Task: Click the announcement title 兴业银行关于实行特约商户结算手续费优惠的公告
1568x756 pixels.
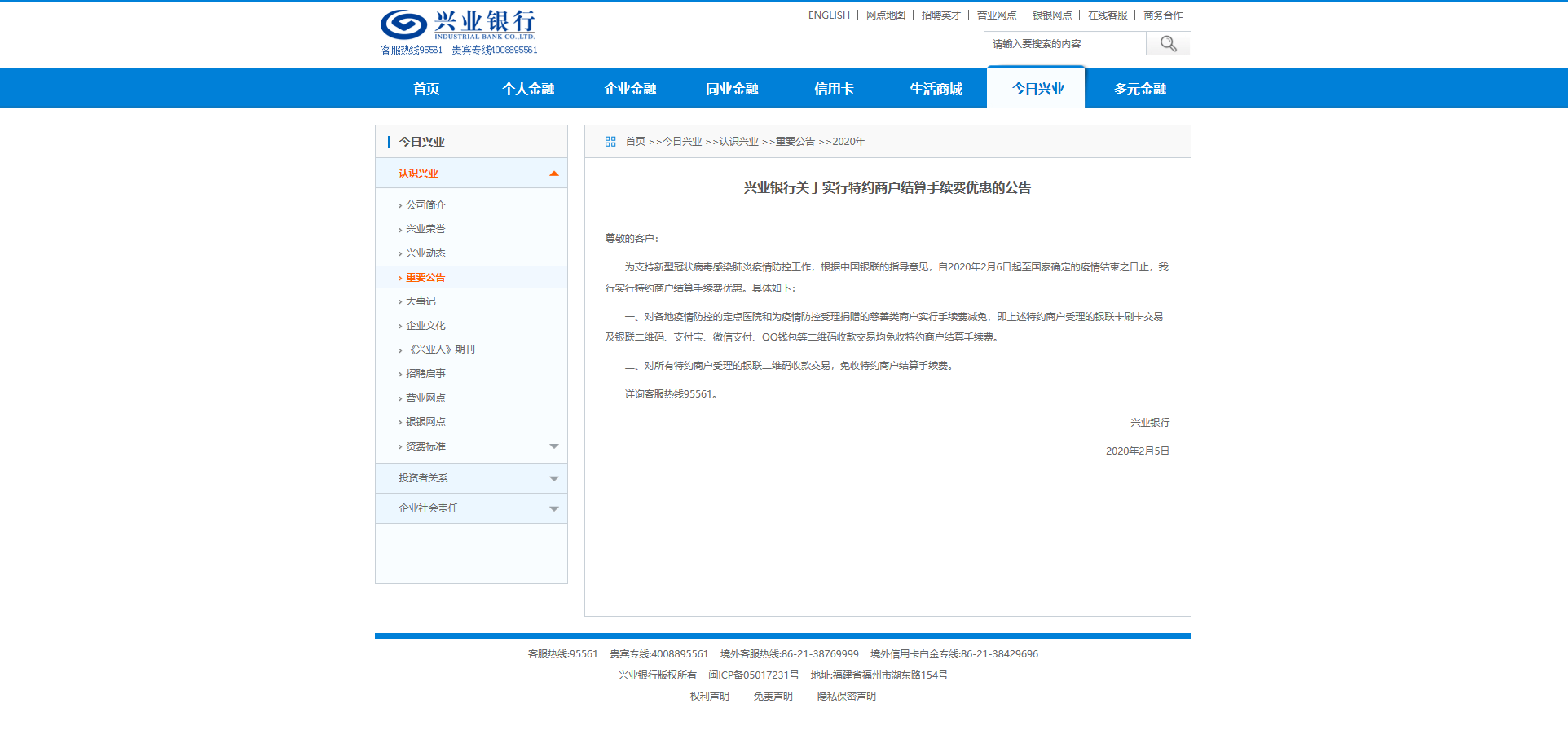Action: pyautogui.click(x=887, y=188)
